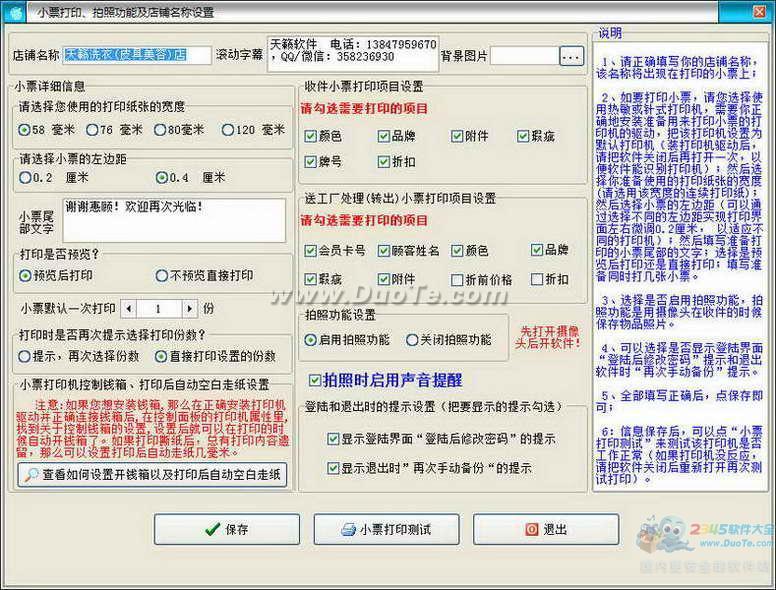Decrease default print copies with left arrow
Image resolution: width=776 pixels, height=590 pixels.
point(130,309)
